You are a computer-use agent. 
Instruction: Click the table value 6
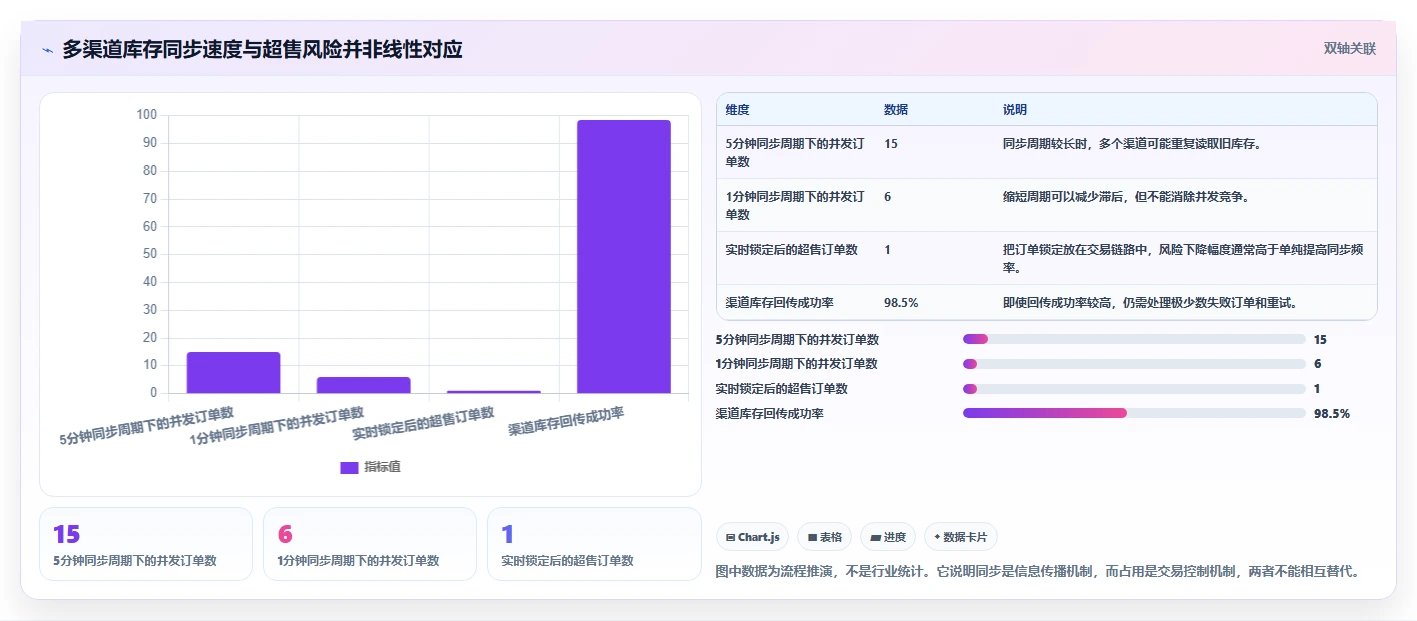[888, 197]
